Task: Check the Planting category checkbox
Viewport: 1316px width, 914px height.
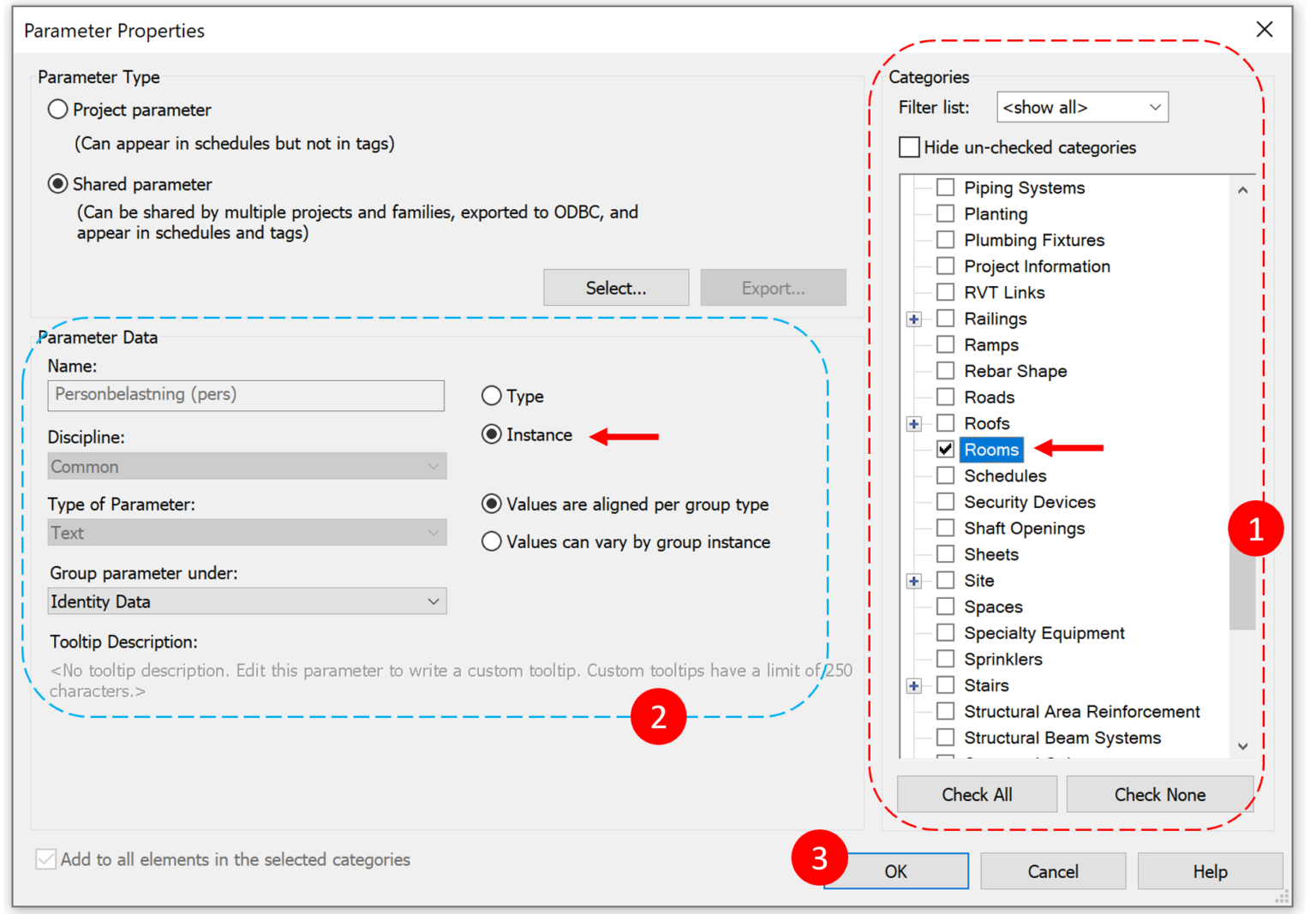Action: pos(945,213)
